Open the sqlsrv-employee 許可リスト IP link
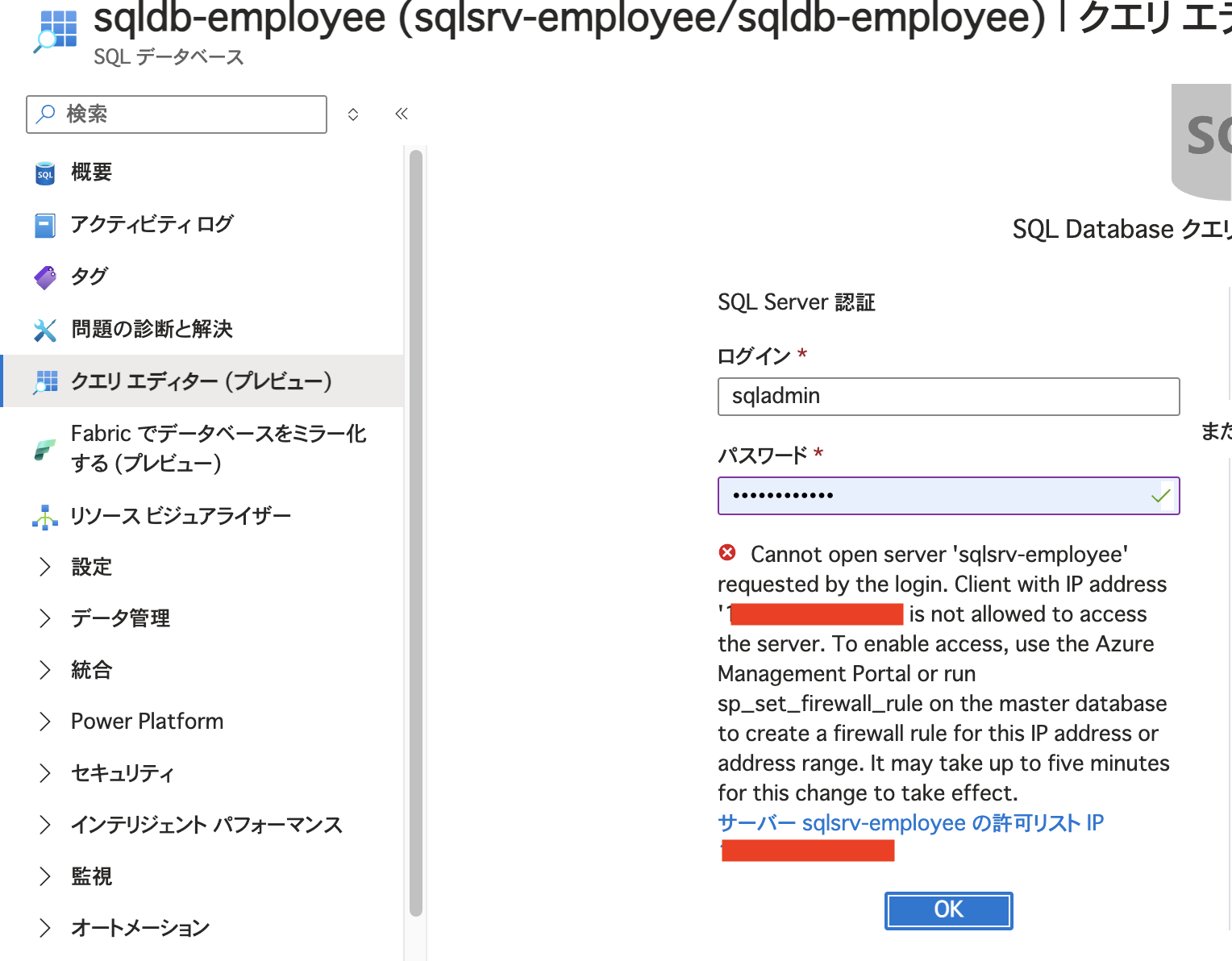 911,822
